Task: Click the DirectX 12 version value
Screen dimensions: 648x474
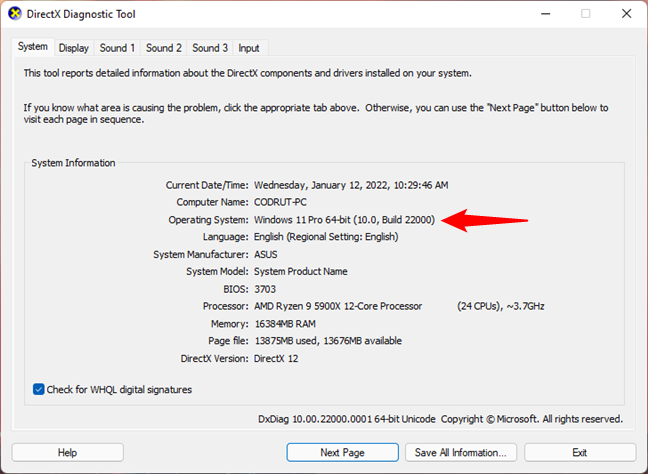Action: (x=276, y=358)
